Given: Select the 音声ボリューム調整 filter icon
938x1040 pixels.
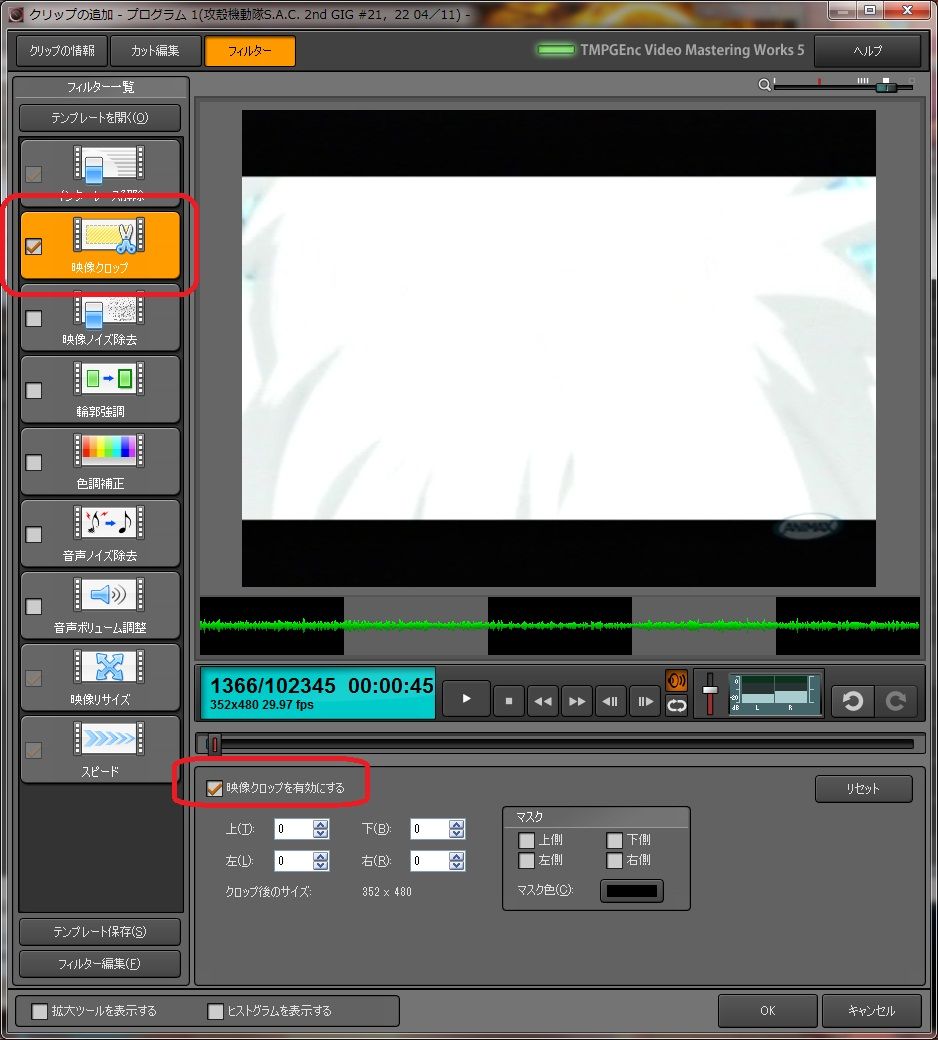Looking at the screenshot, I should 109,595.
